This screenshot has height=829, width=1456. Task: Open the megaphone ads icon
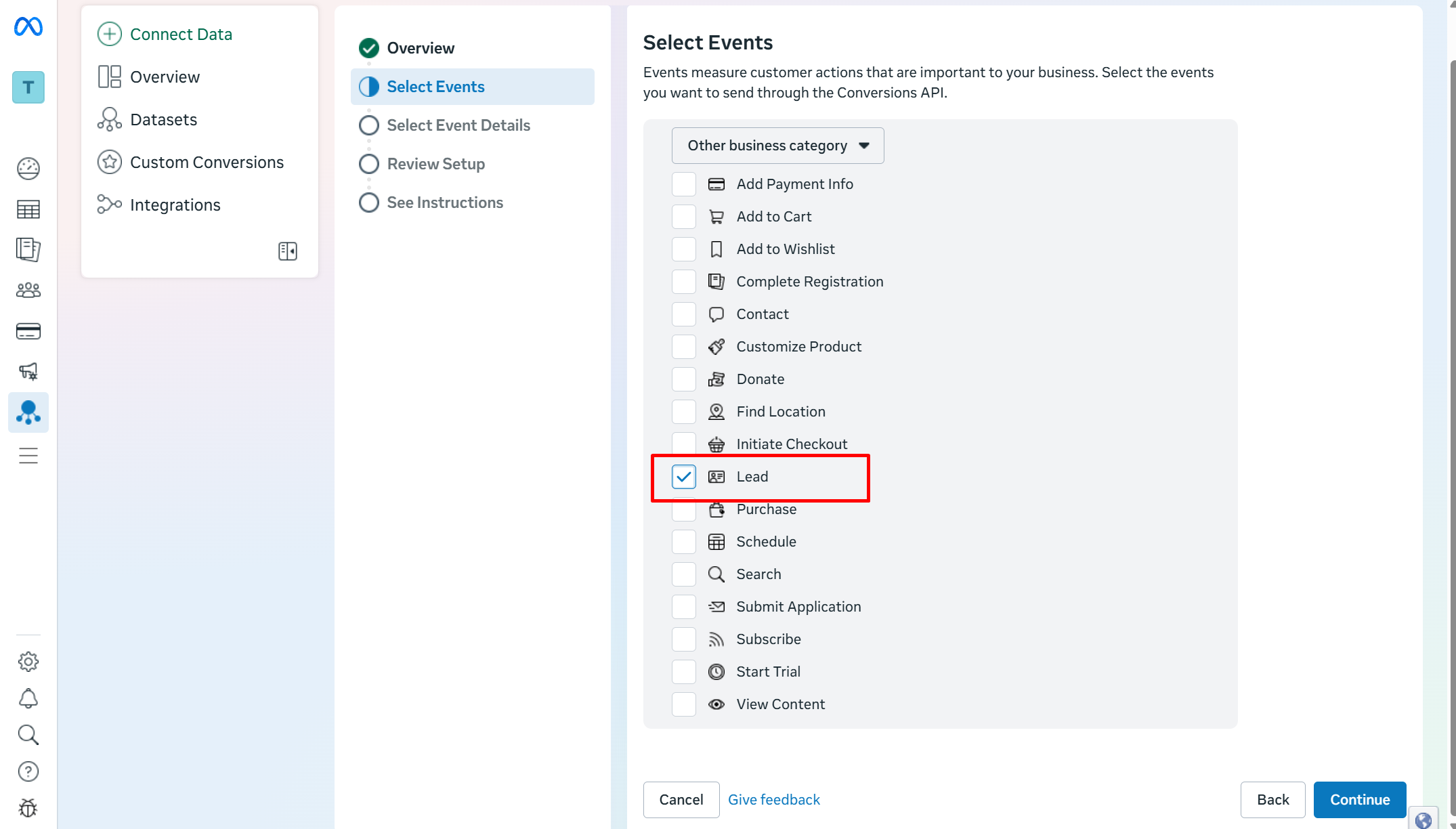28,371
